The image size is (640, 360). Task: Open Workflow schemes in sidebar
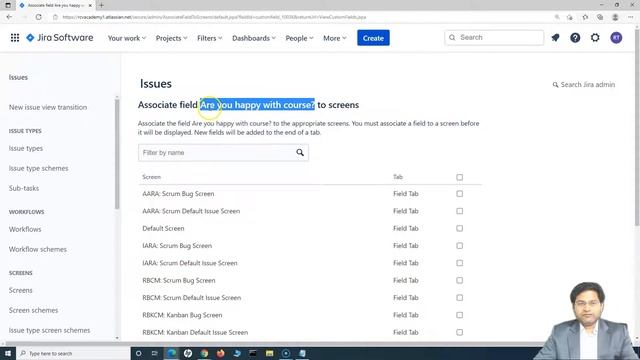(x=38, y=249)
